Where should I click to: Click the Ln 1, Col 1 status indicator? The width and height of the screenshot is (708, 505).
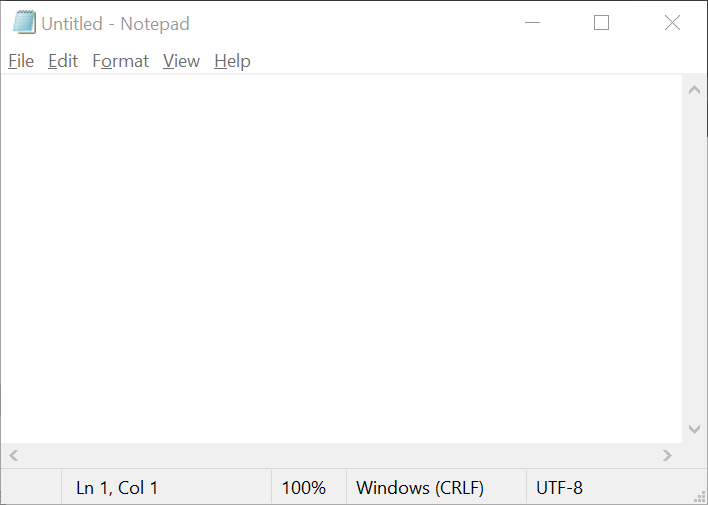point(117,488)
